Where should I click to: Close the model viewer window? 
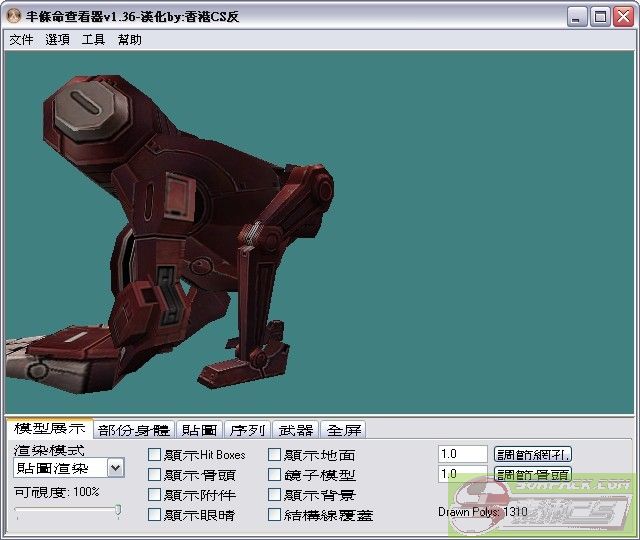tap(624, 17)
